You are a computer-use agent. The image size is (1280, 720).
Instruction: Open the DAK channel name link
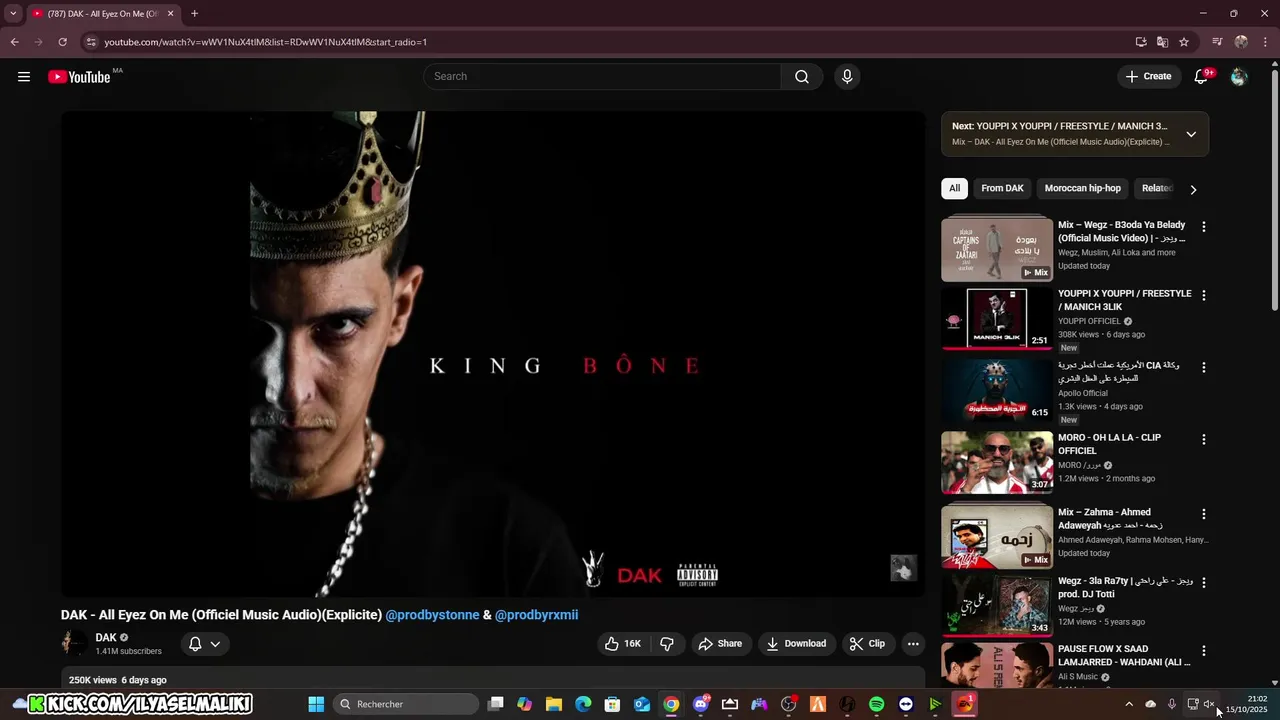tap(106, 638)
